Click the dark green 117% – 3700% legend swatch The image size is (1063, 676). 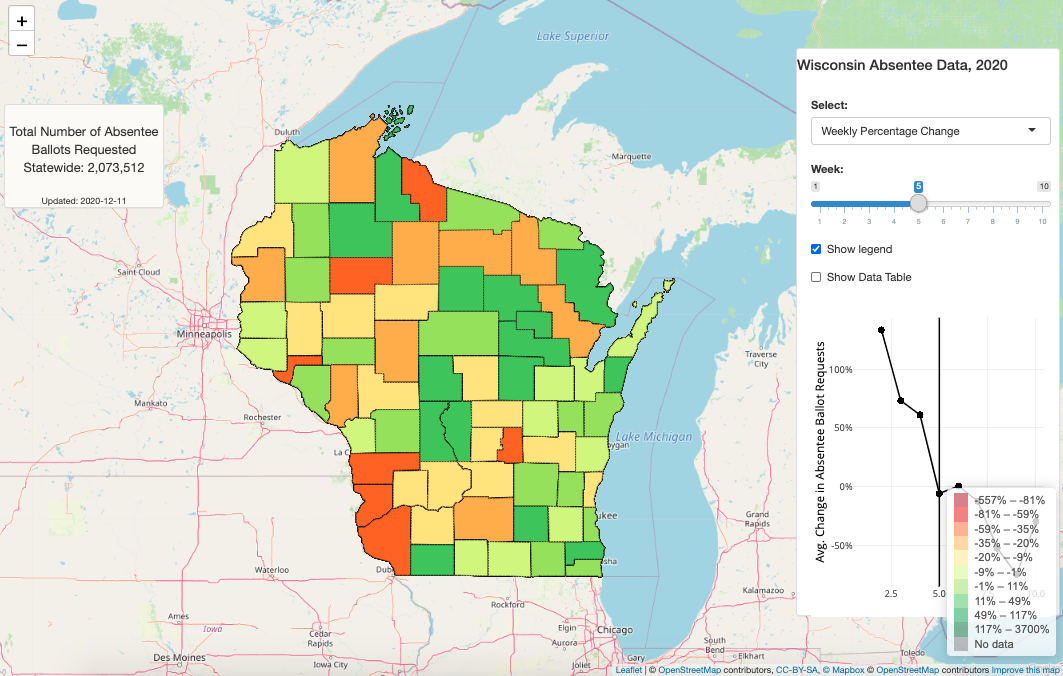961,629
